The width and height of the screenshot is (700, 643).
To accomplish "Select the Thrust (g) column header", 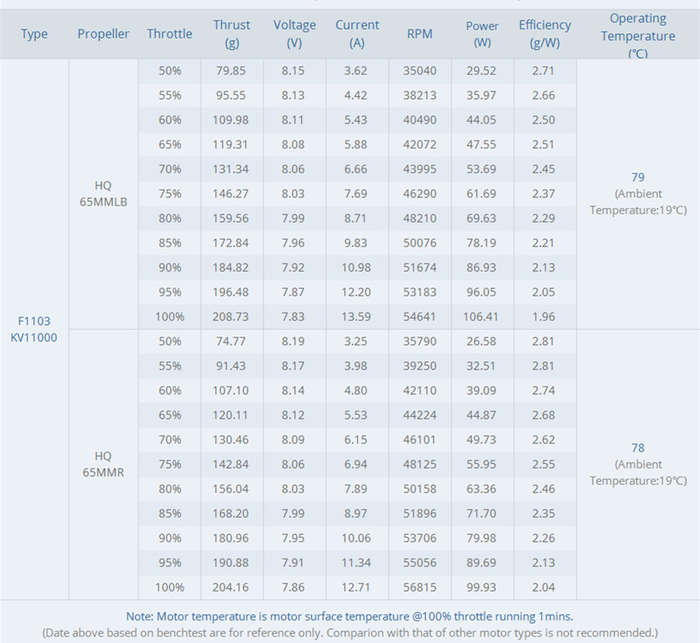I will [232, 34].
